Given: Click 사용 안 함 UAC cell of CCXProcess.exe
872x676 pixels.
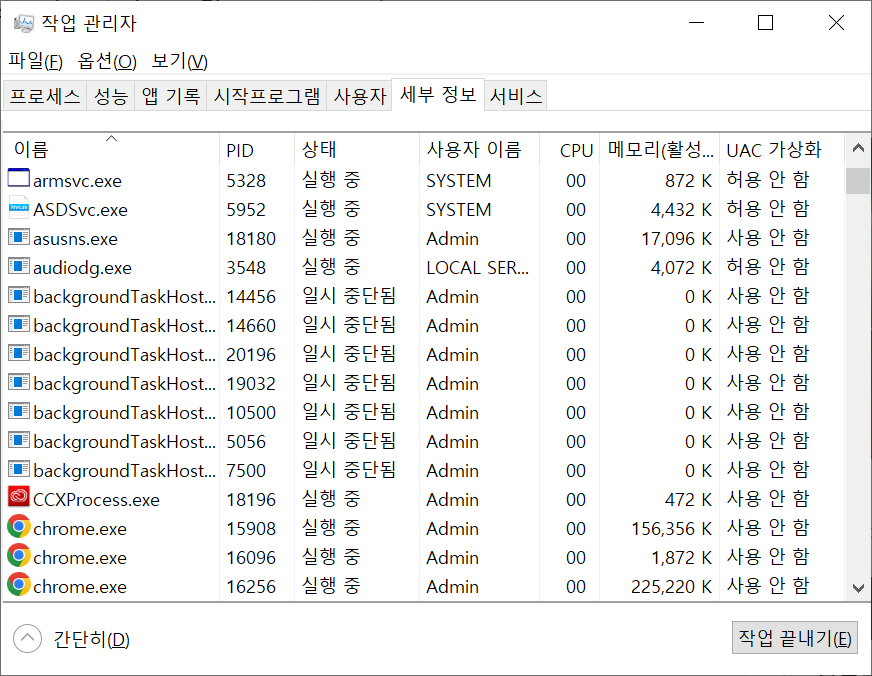Looking at the screenshot, I should click(768, 499).
